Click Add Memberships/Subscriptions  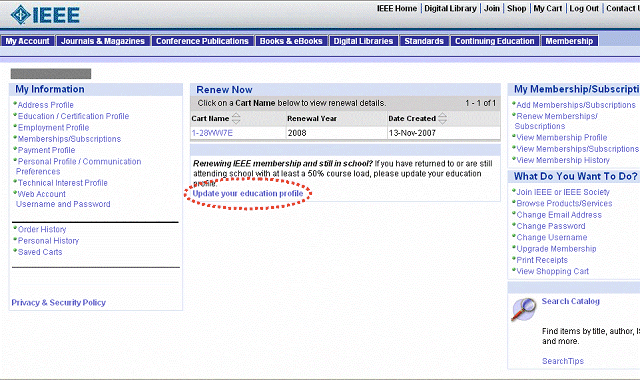[x=576, y=105]
